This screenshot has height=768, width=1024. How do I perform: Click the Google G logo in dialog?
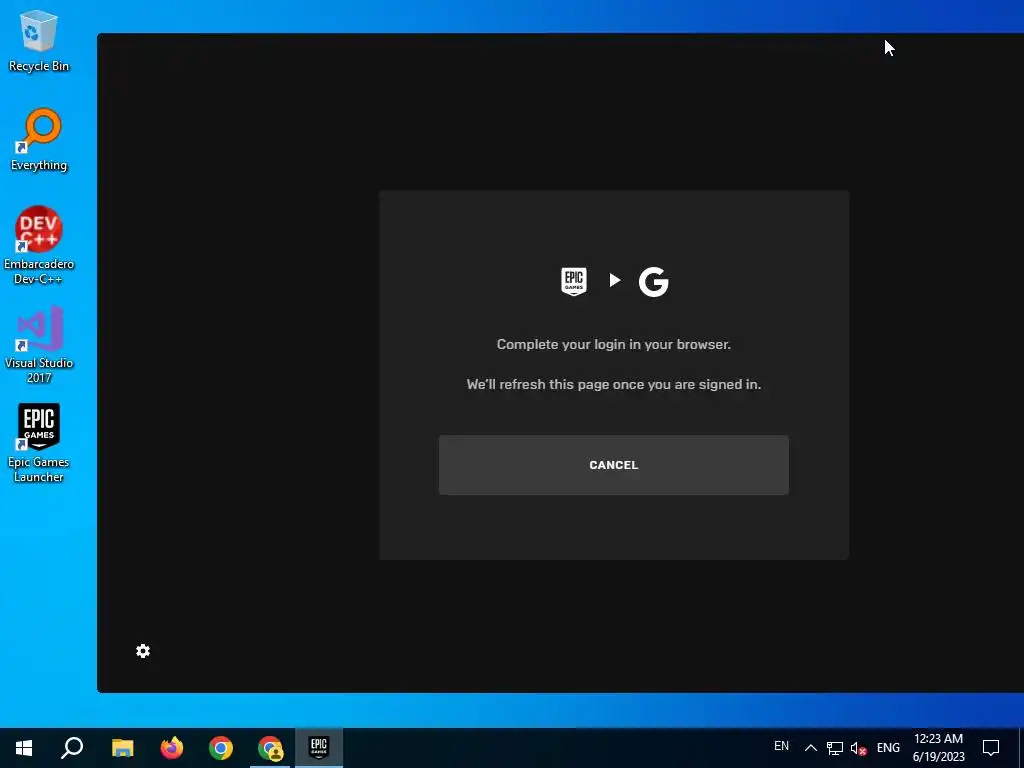(x=654, y=281)
